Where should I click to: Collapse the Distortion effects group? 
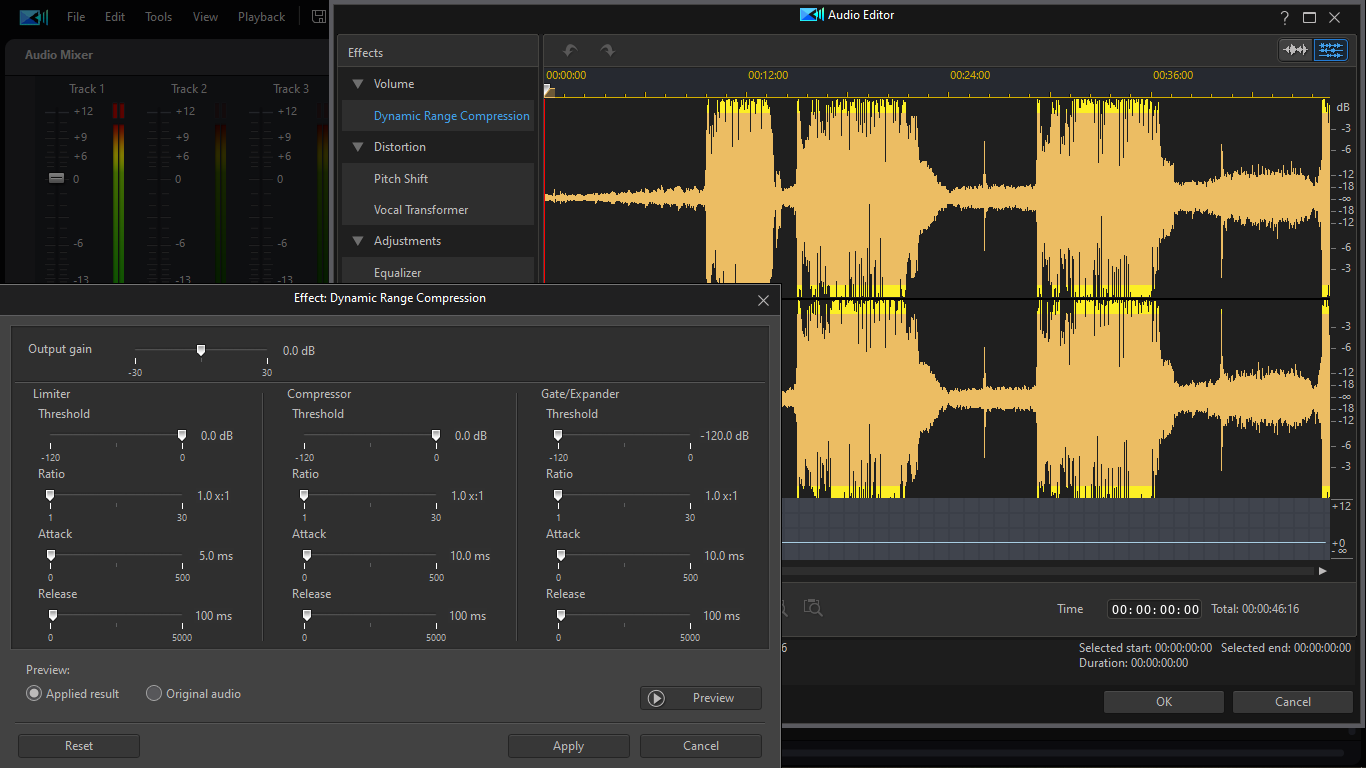coord(357,147)
